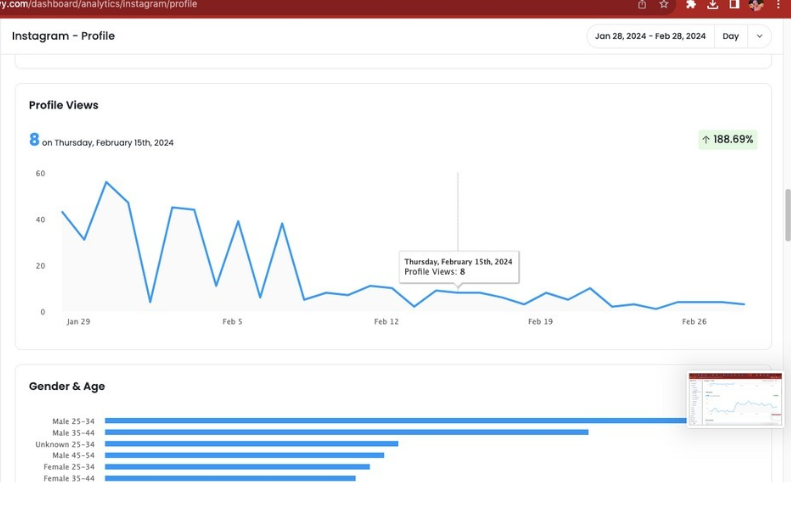Open the browser three-dot menu
This screenshot has width=791, height=527.
[778, 5]
